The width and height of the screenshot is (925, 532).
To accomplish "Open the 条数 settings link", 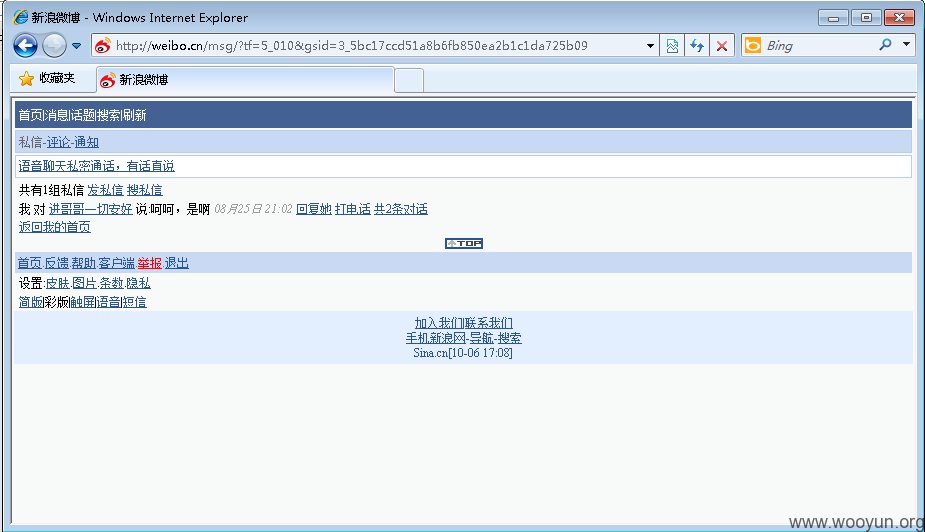I will pos(111,283).
